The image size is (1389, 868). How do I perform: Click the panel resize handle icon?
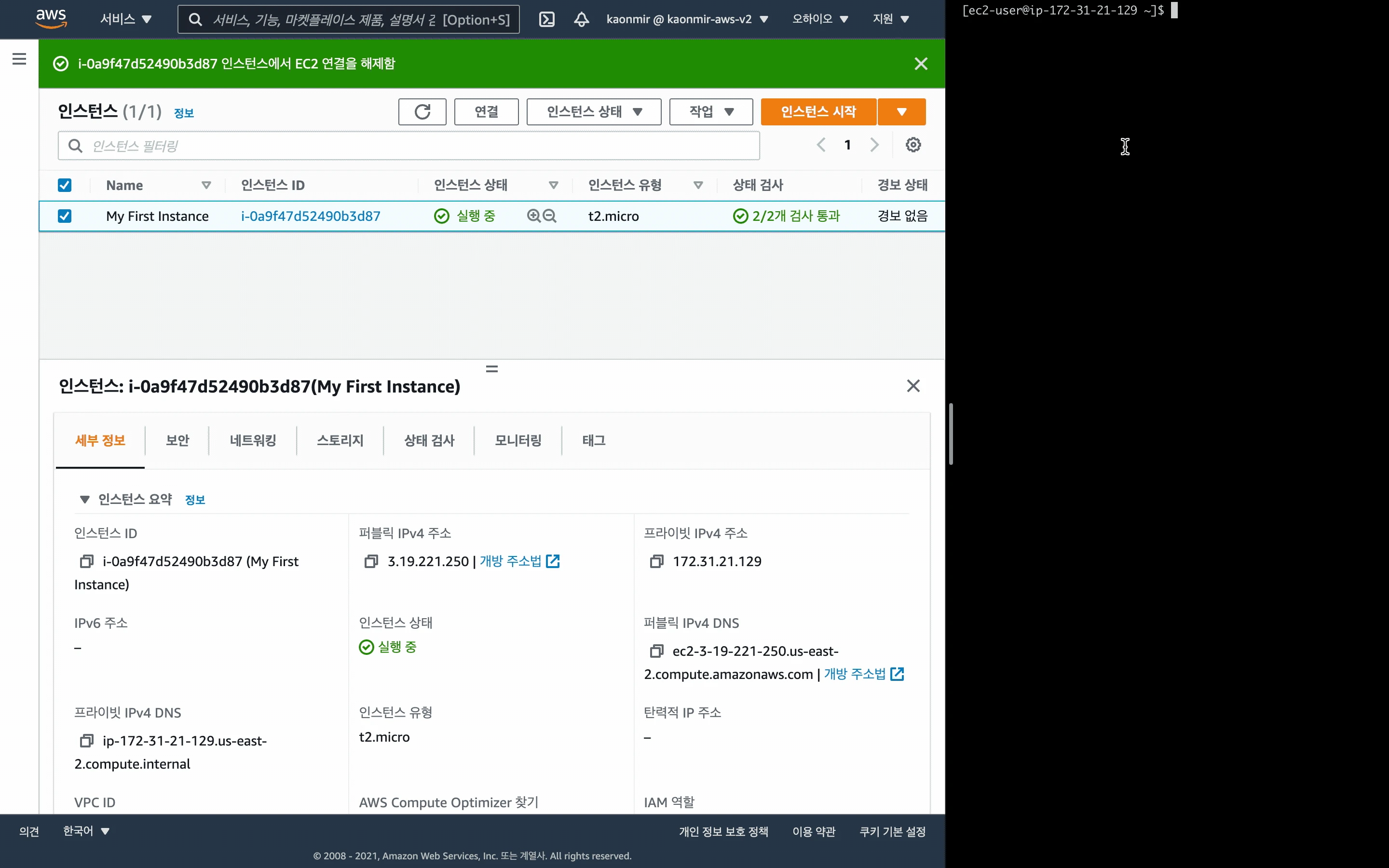click(x=492, y=368)
